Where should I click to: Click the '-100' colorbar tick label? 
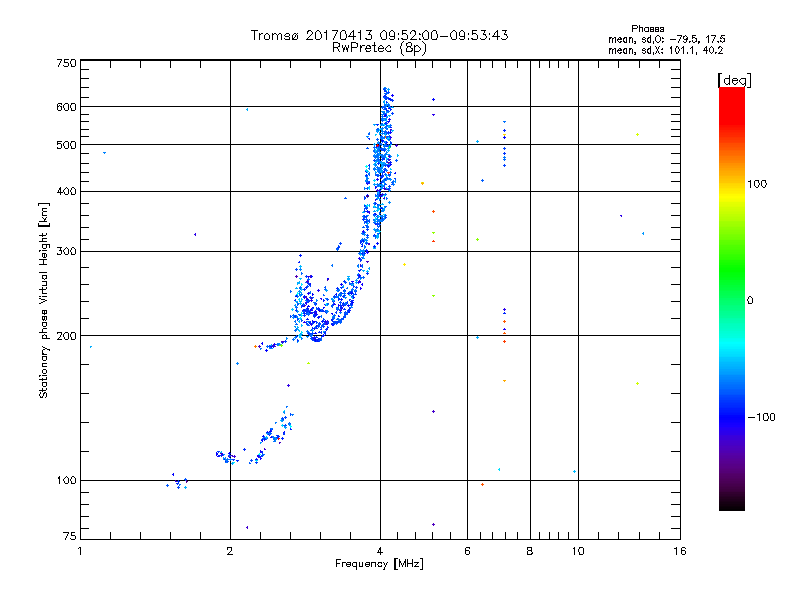pyautogui.click(x=762, y=417)
